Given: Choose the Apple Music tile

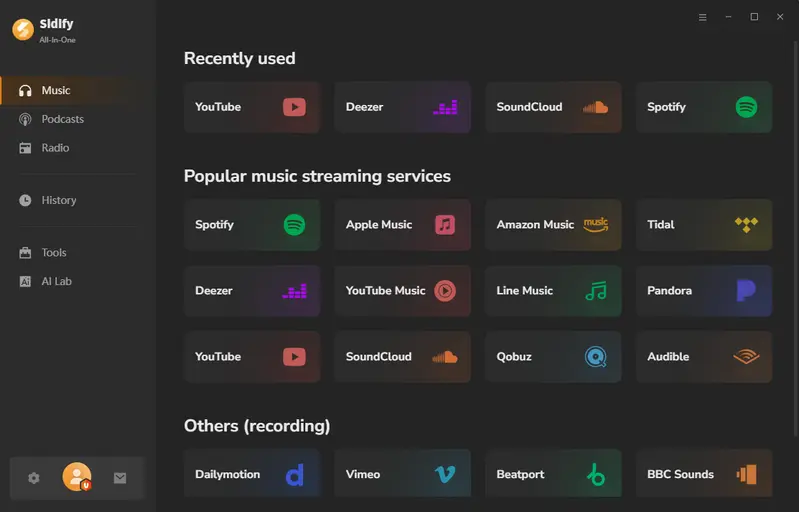Looking at the screenshot, I should [402, 225].
